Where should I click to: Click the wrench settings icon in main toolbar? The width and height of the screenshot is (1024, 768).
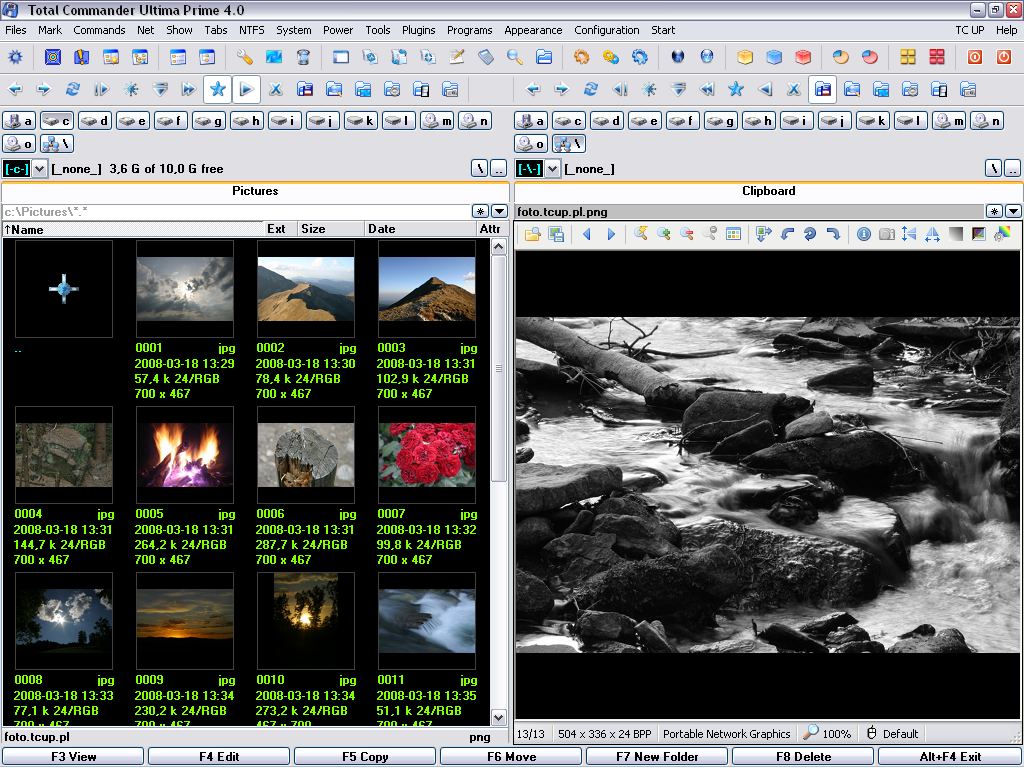pos(244,57)
